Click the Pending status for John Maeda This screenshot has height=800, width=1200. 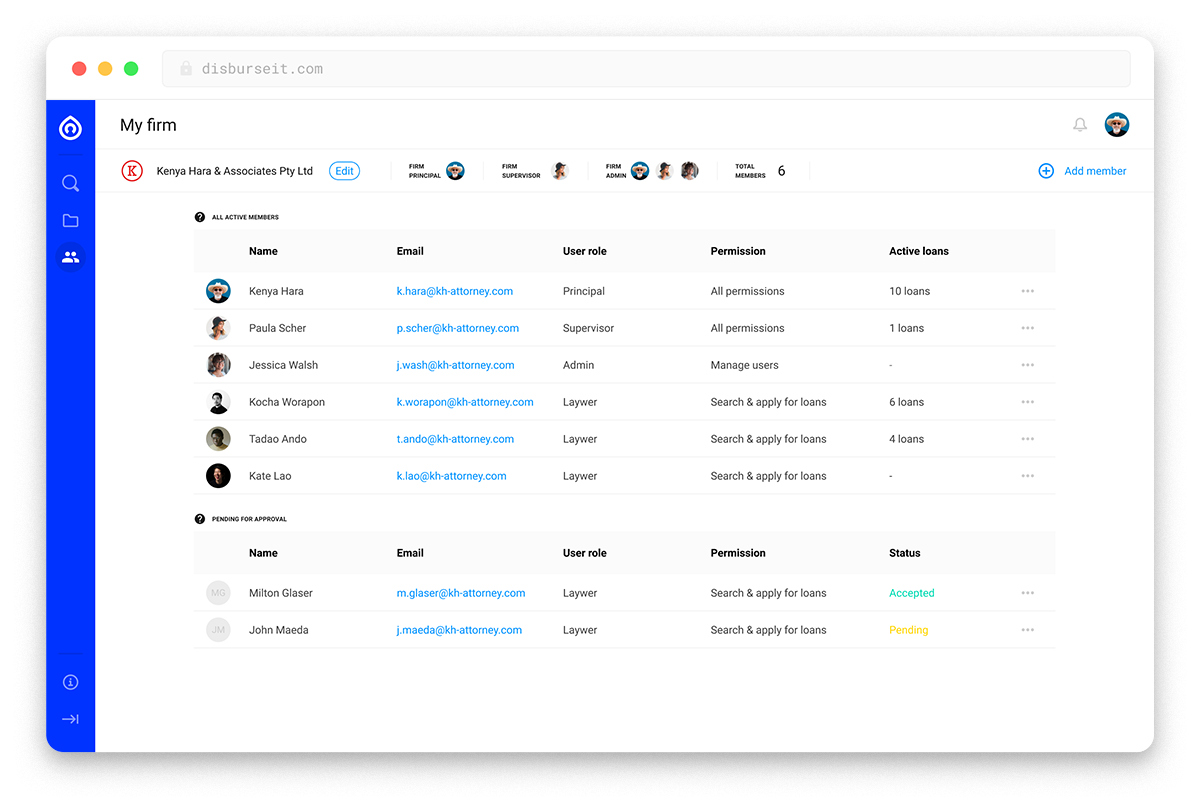[x=909, y=630]
